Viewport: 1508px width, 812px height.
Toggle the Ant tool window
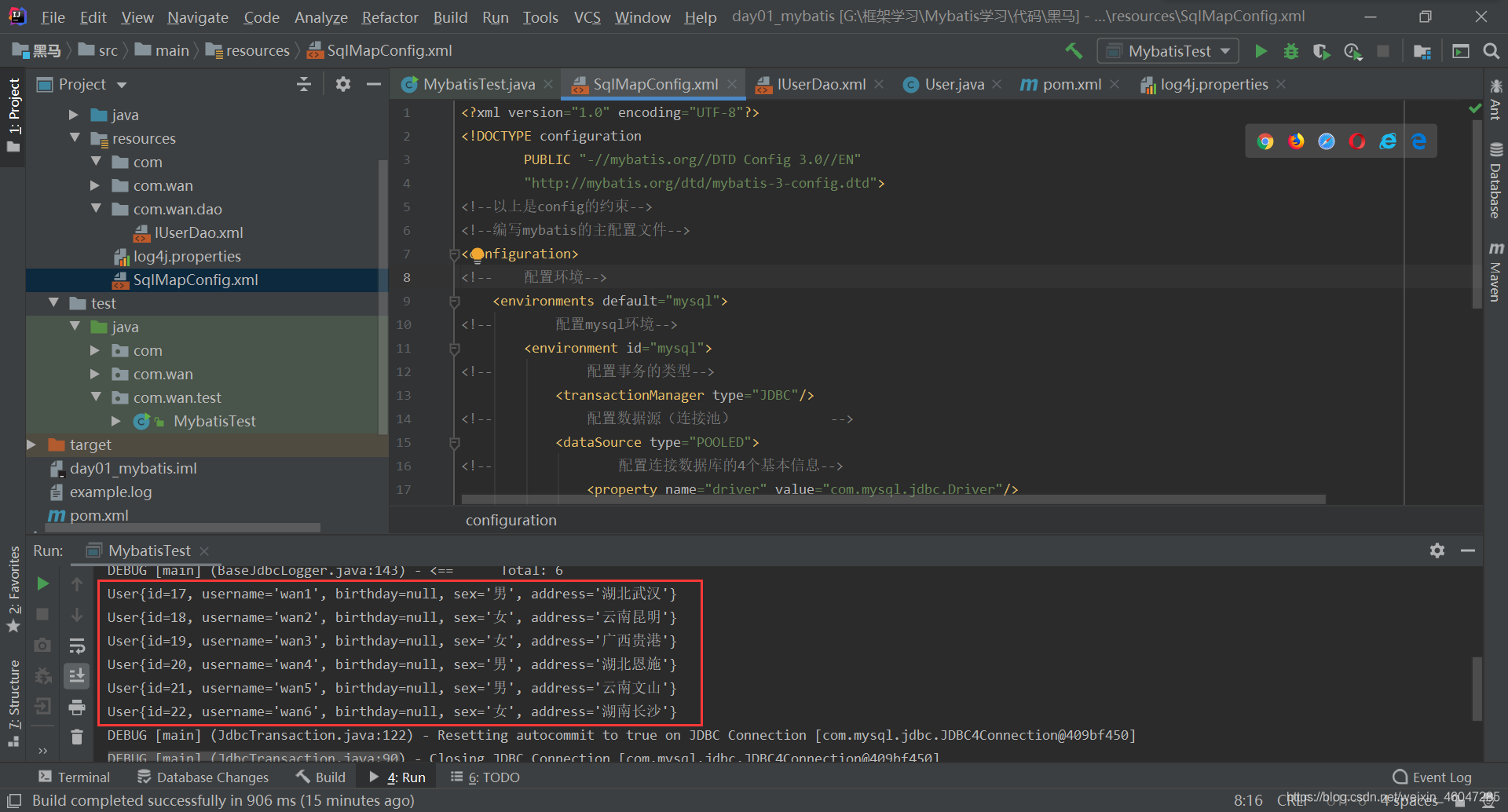tap(1495, 99)
